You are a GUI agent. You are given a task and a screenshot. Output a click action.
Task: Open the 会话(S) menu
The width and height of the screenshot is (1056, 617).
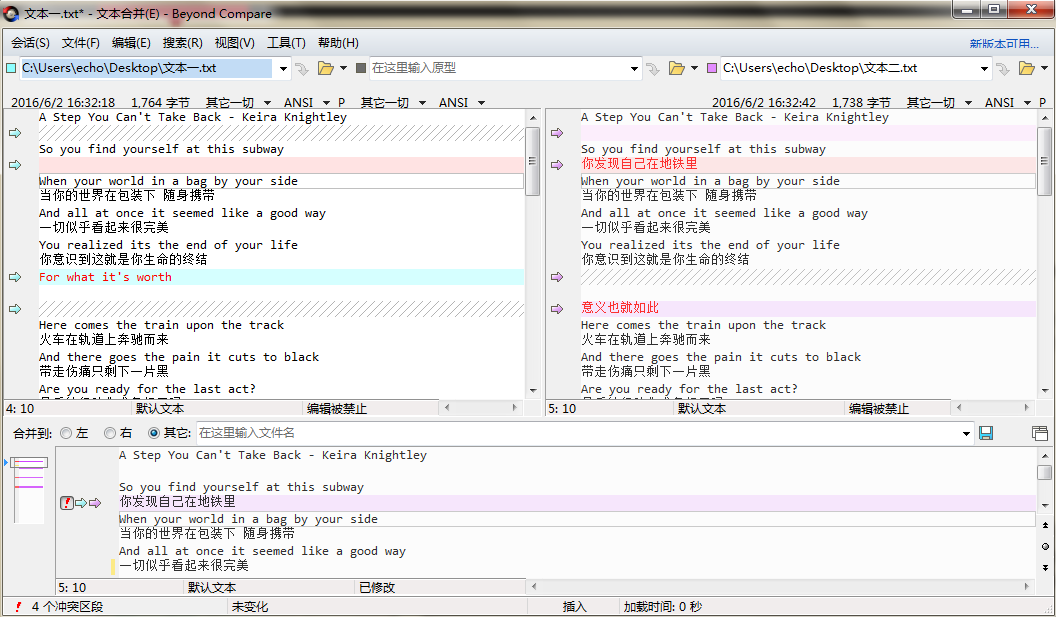(x=31, y=43)
